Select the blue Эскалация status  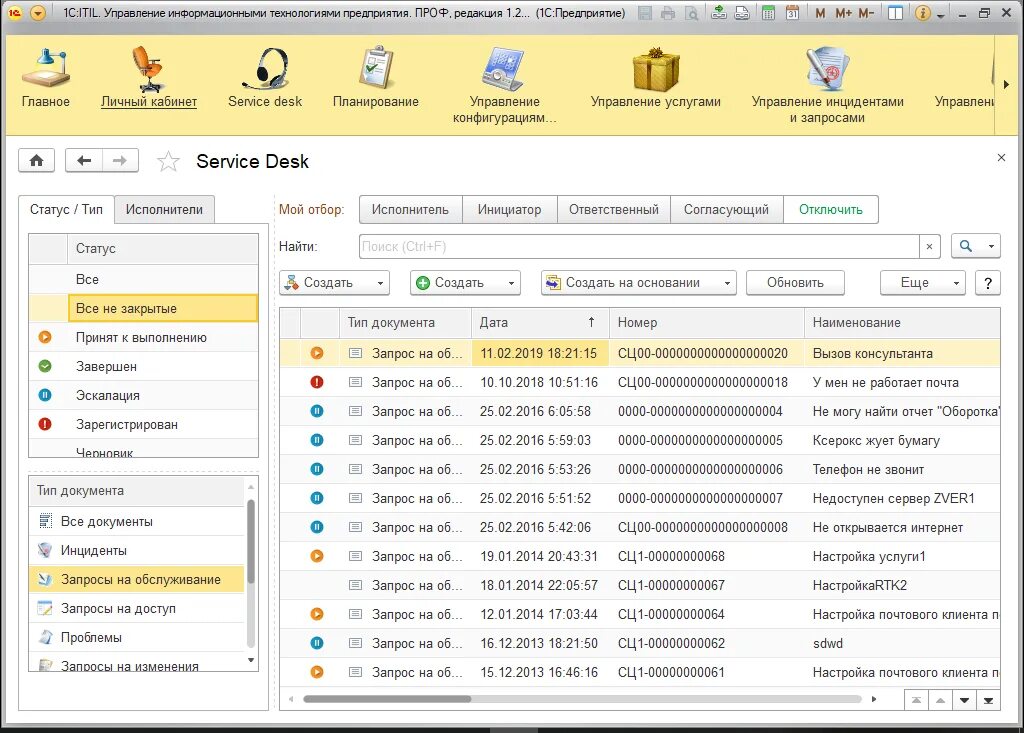click(144, 395)
